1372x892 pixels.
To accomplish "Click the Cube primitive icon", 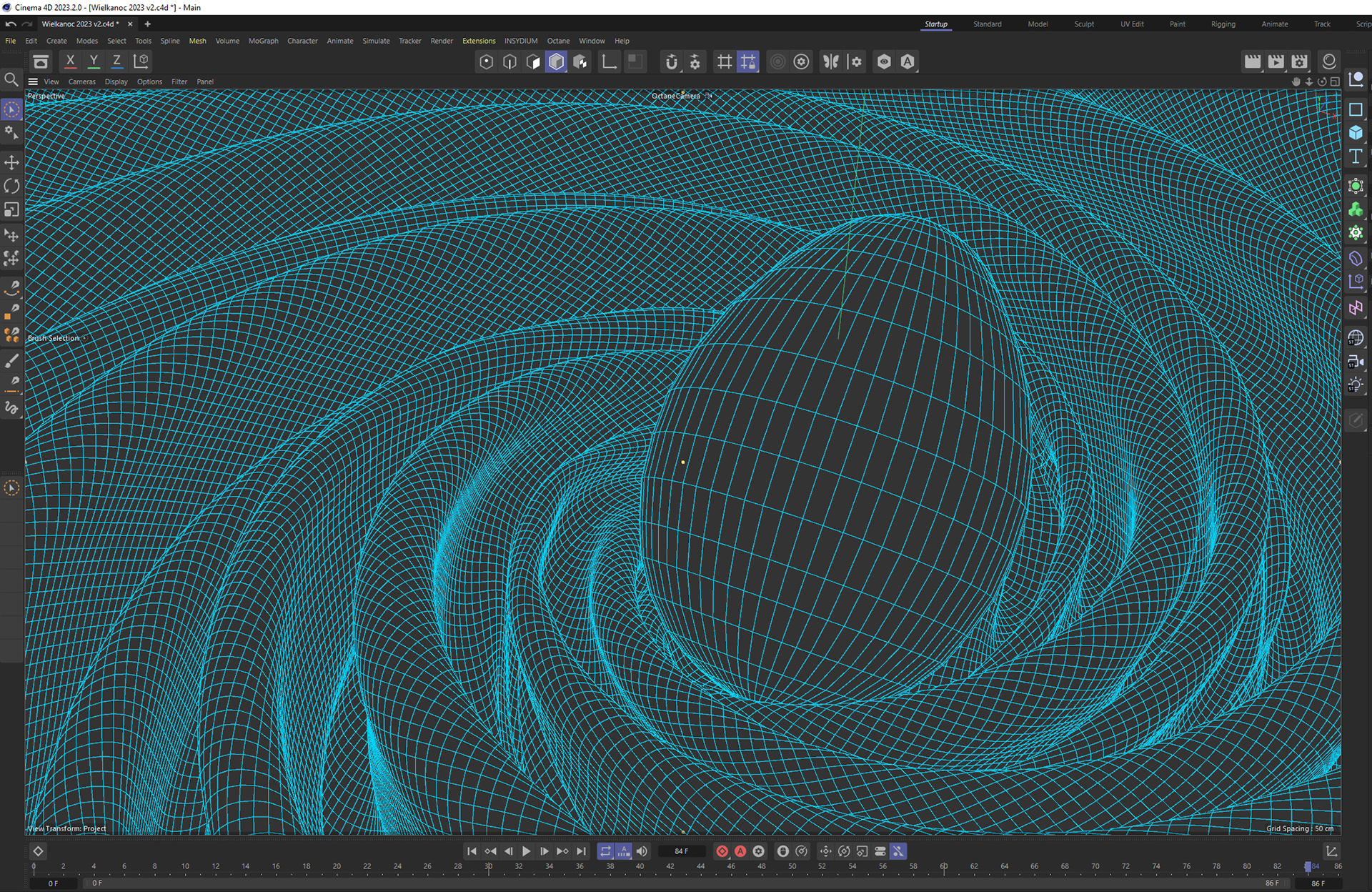I will coord(1356,133).
